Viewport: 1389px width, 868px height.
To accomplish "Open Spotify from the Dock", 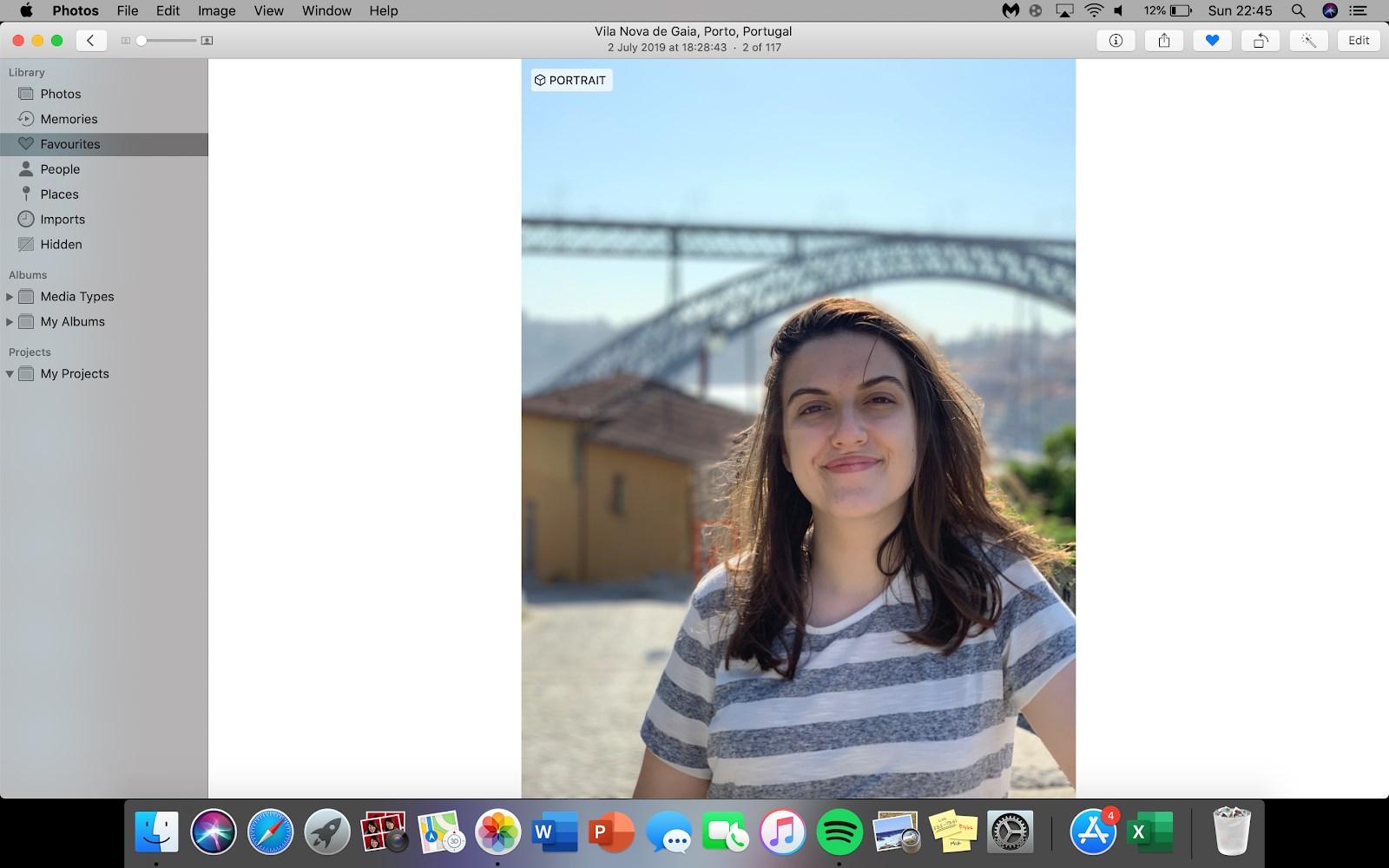I will [839, 833].
